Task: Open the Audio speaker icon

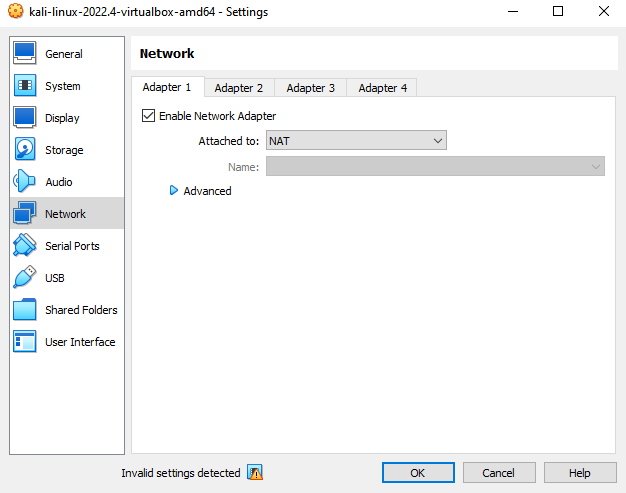Action: [25, 182]
